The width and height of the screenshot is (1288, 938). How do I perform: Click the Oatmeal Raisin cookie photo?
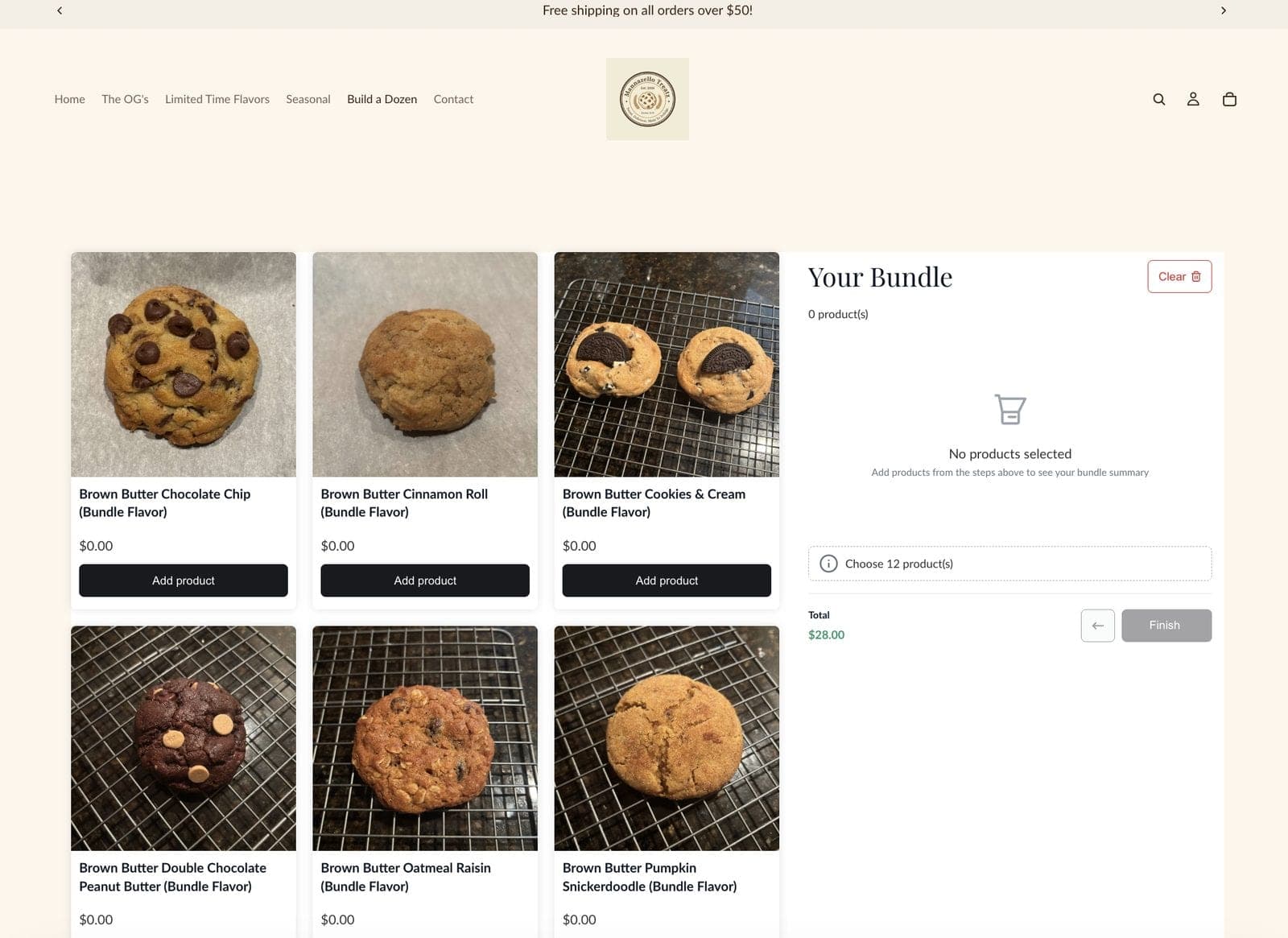tap(425, 738)
